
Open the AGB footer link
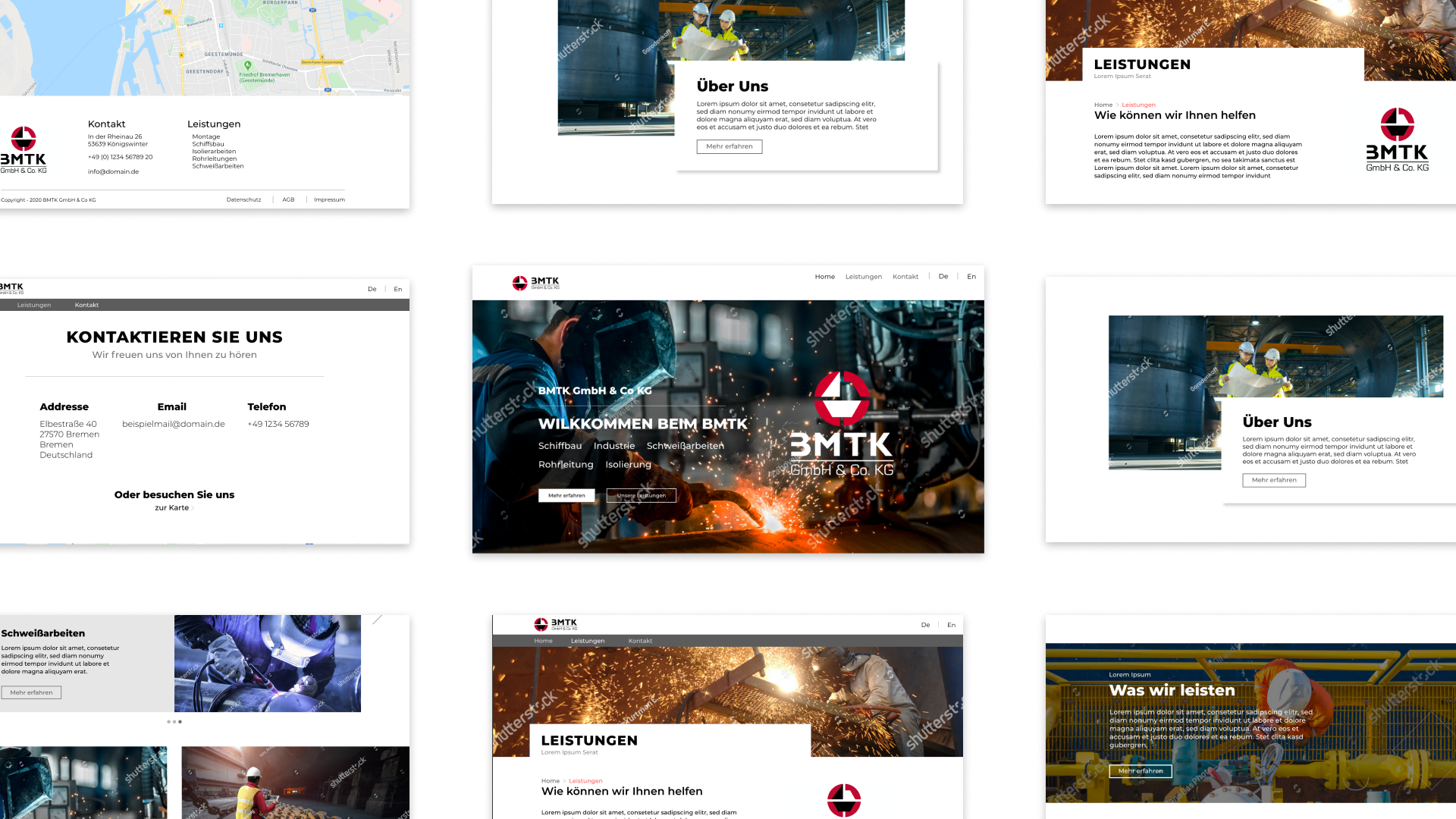[288, 199]
